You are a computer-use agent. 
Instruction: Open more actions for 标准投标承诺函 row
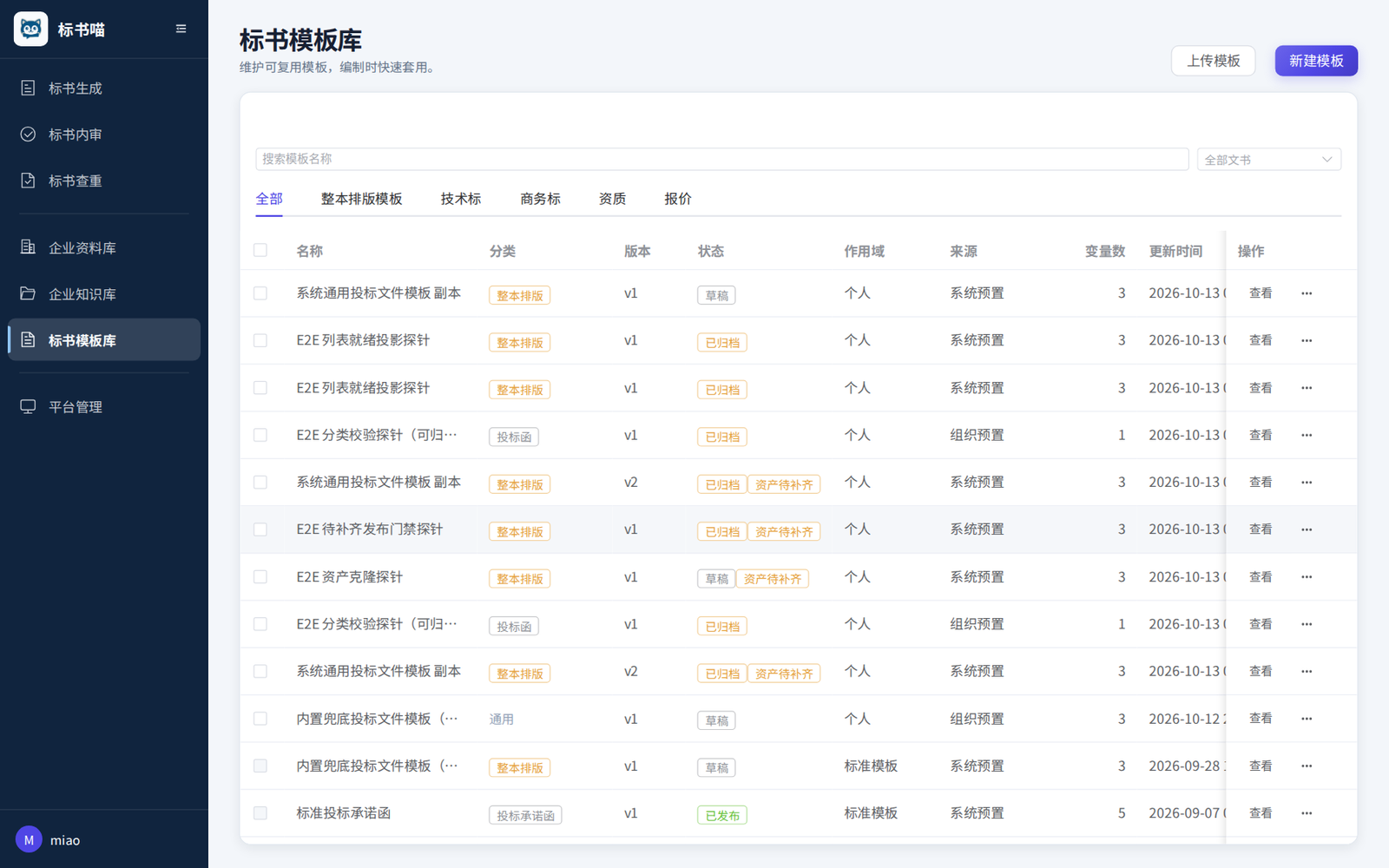click(1307, 813)
